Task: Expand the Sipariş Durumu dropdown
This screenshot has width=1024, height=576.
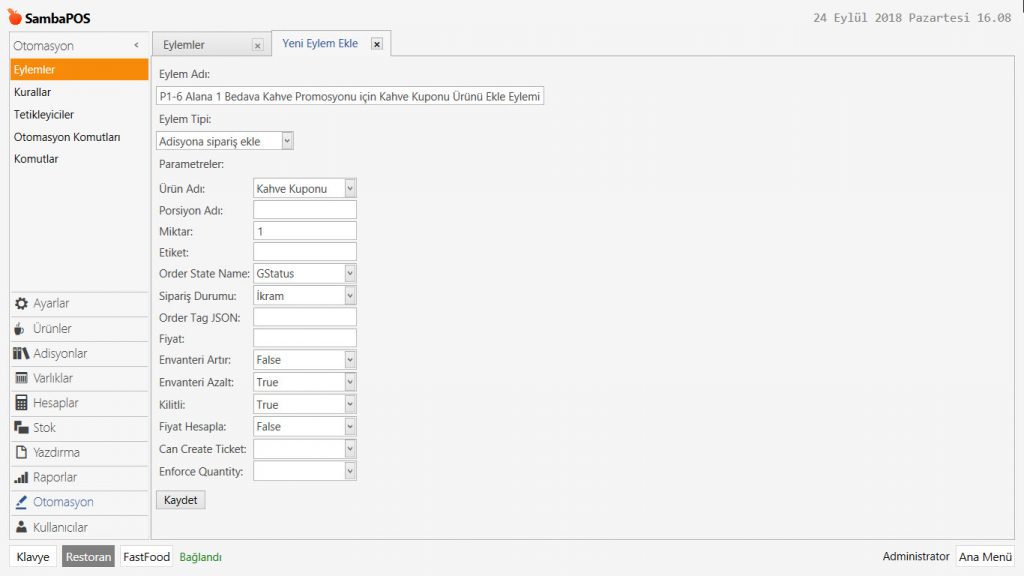Action: coord(349,296)
